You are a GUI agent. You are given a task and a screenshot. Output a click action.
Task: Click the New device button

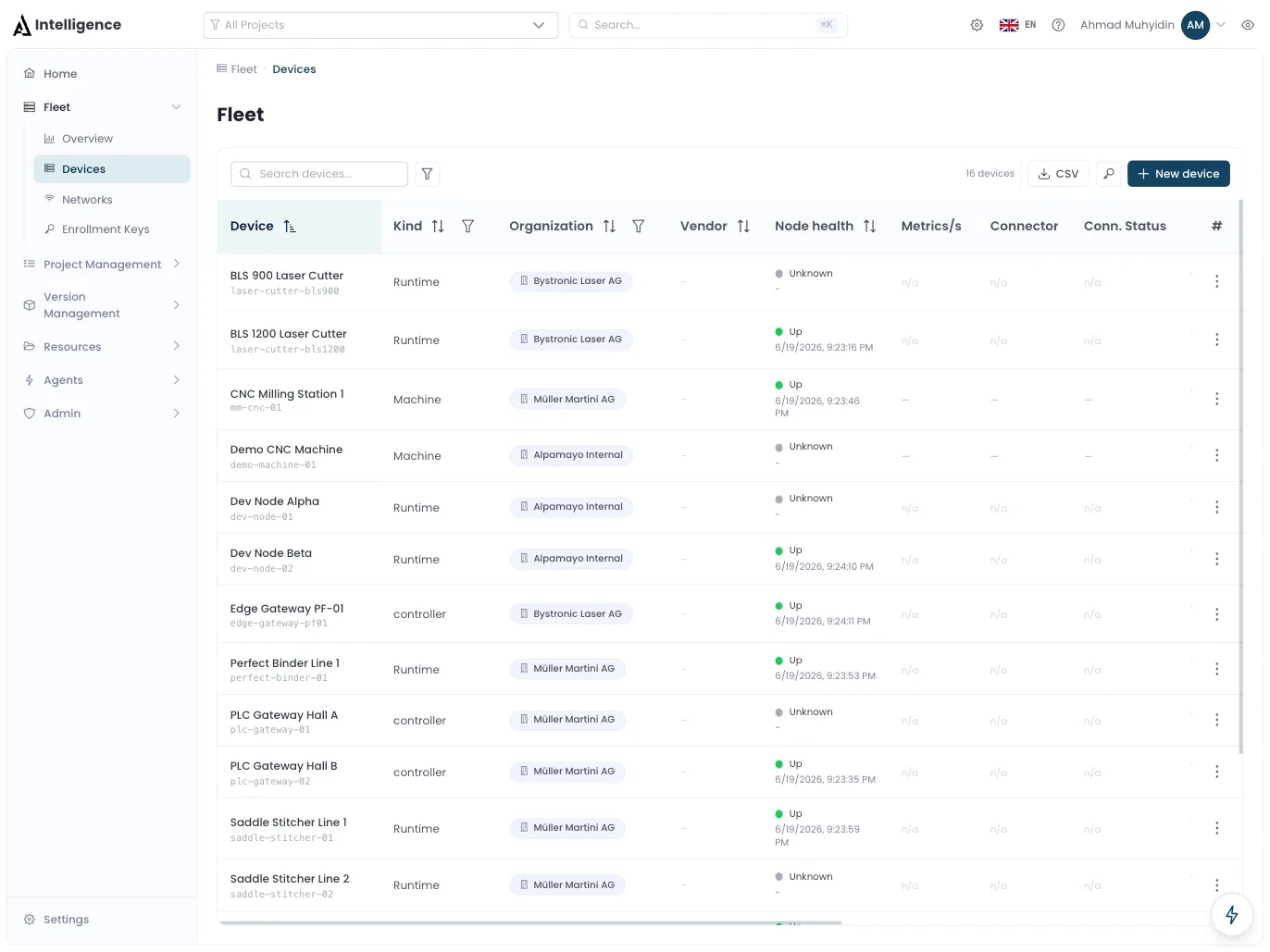tap(1178, 174)
